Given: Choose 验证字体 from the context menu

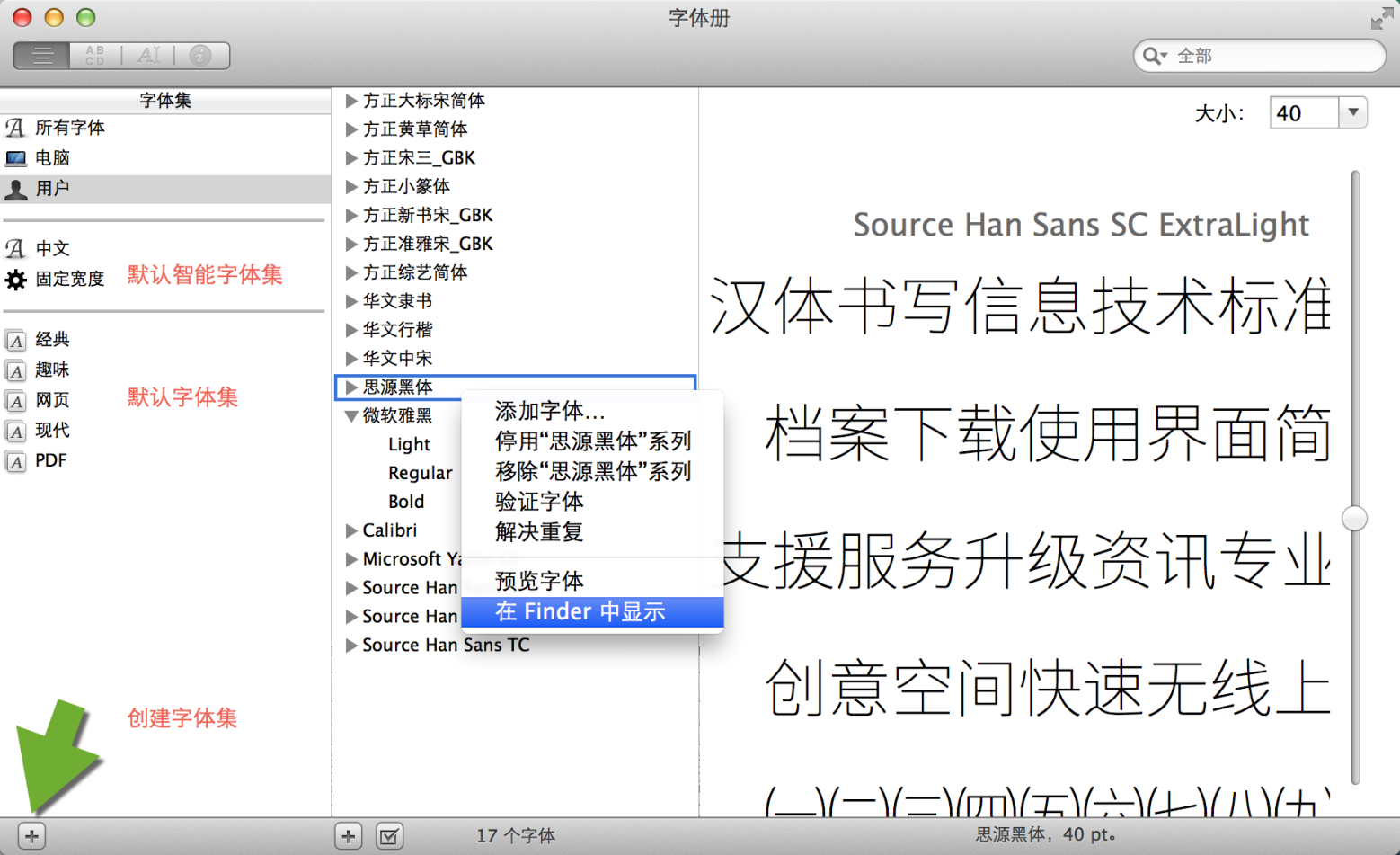Looking at the screenshot, I should (592, 502).
